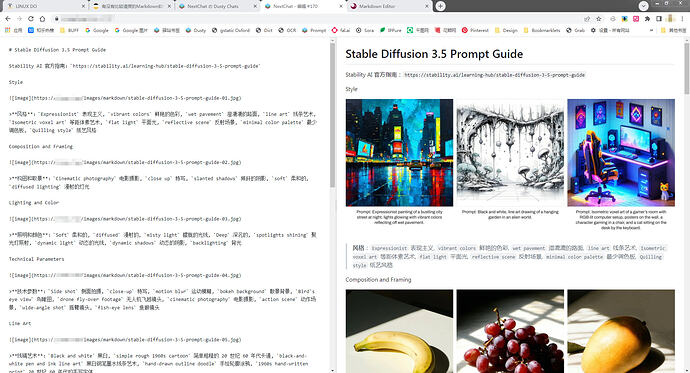Image resolution: width=690 pixels, height=373 pixels.
Task: Open the isometric gamer room image
Action: click(621, 153)
